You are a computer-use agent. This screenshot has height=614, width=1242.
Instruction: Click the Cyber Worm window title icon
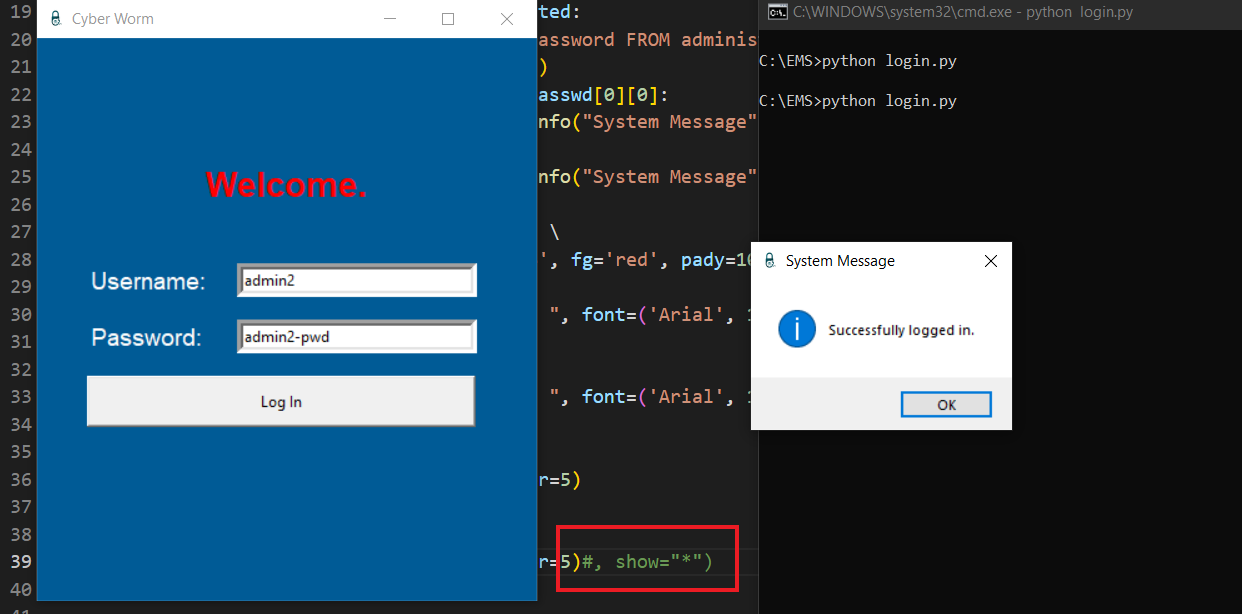point(55,19)
